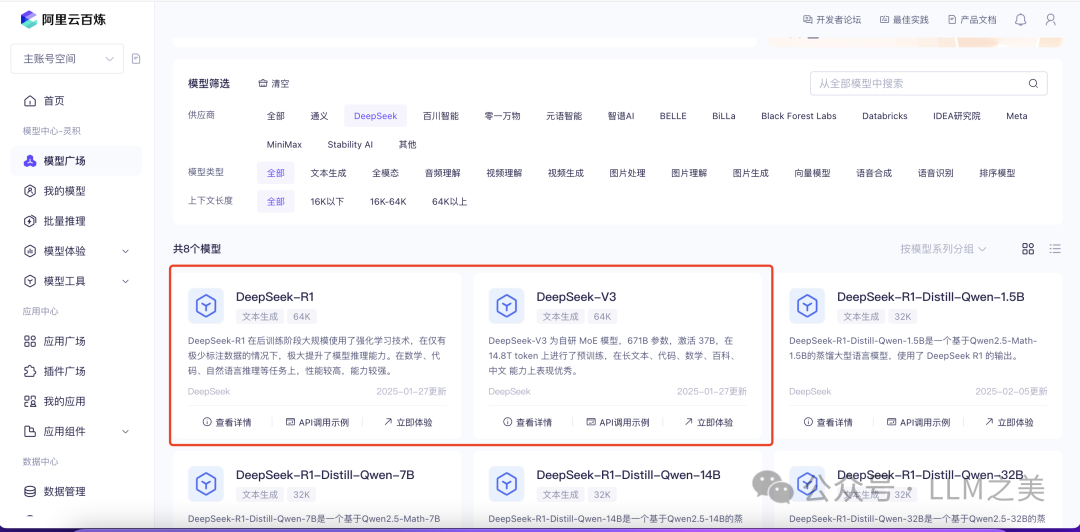Open the user profile icon
This screenshot has height=532, width=1080.
(x=1050, y=19)
